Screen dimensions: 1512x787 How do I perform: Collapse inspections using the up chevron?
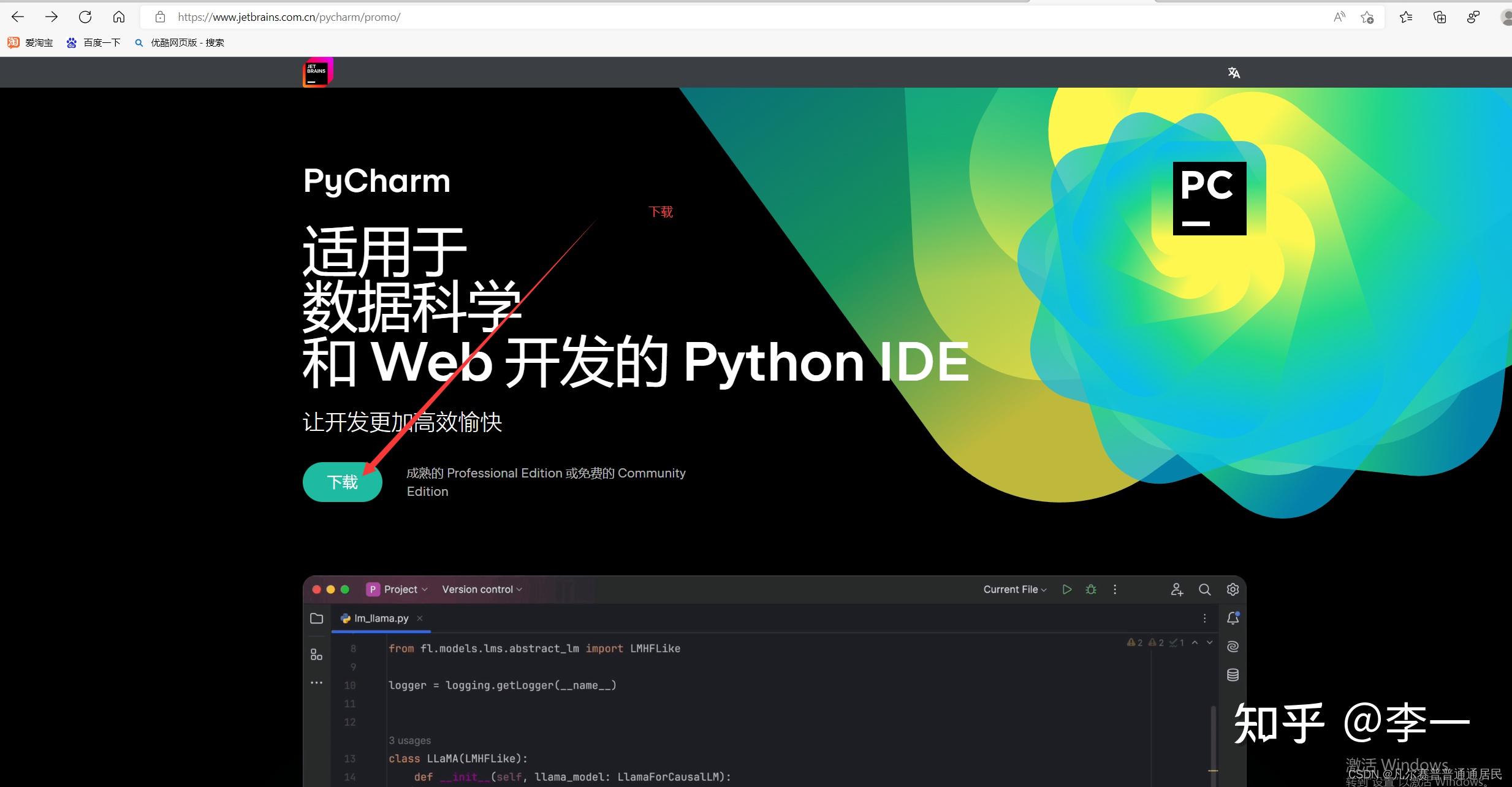[x=1195, y=642]
